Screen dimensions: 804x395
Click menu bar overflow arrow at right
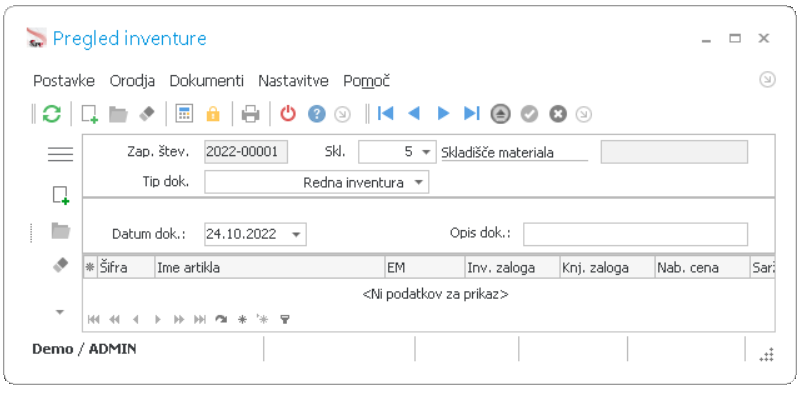click(767, 80)
